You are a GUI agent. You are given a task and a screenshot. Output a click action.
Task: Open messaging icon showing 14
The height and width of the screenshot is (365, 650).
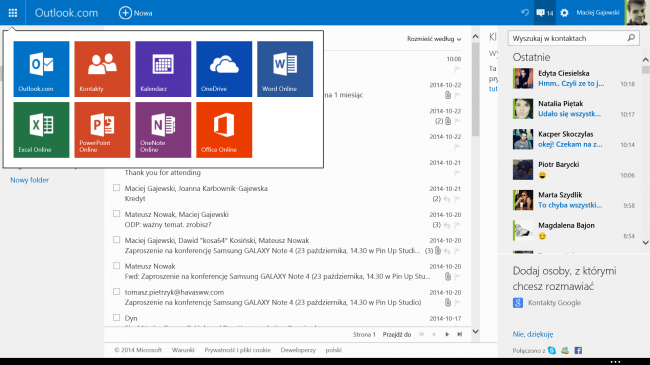pos(544,13)
